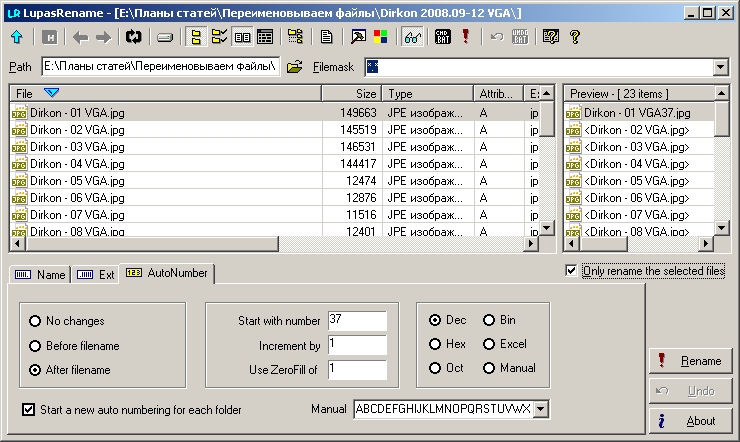Click the four-color squares icon
This screenshot has width=740, height=442.
point(380,37)
